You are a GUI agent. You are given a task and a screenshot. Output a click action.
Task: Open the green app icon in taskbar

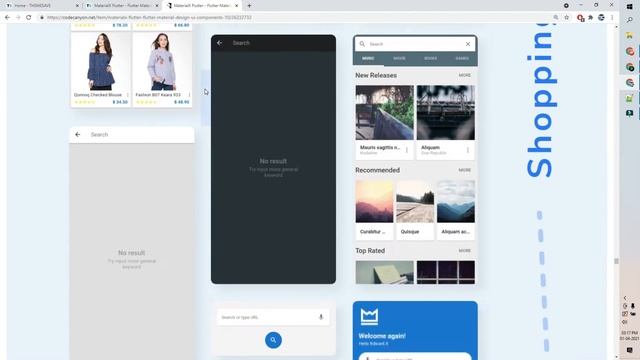click(x=629, y=98)
